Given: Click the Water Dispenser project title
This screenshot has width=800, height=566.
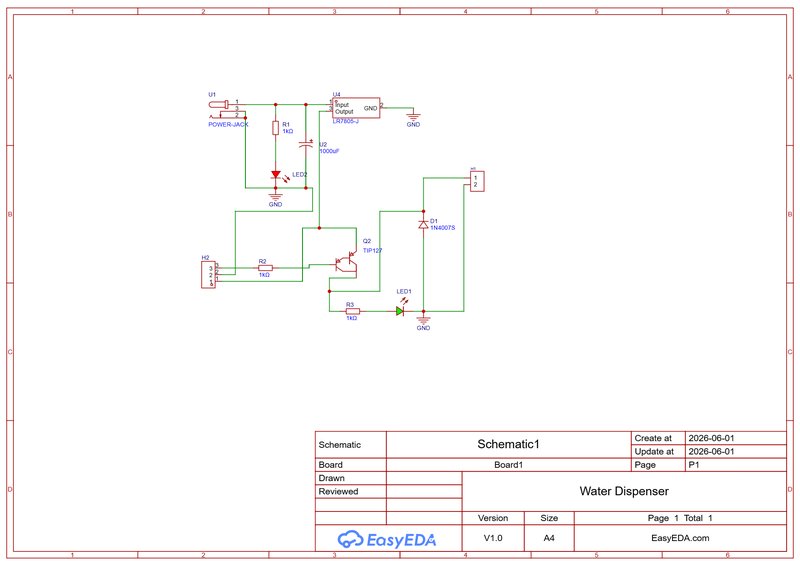Looking at the screenshot, I should [624, 491].
